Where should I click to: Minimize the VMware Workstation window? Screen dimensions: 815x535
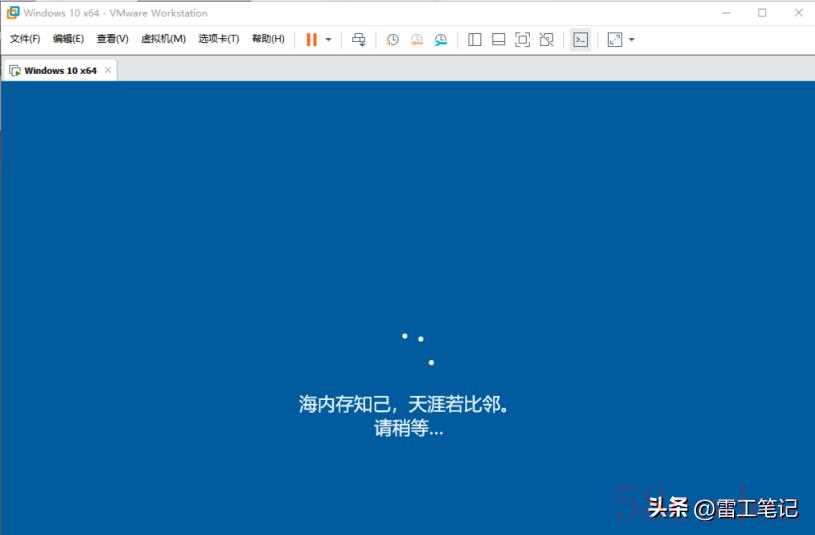(x=727, y=12)
